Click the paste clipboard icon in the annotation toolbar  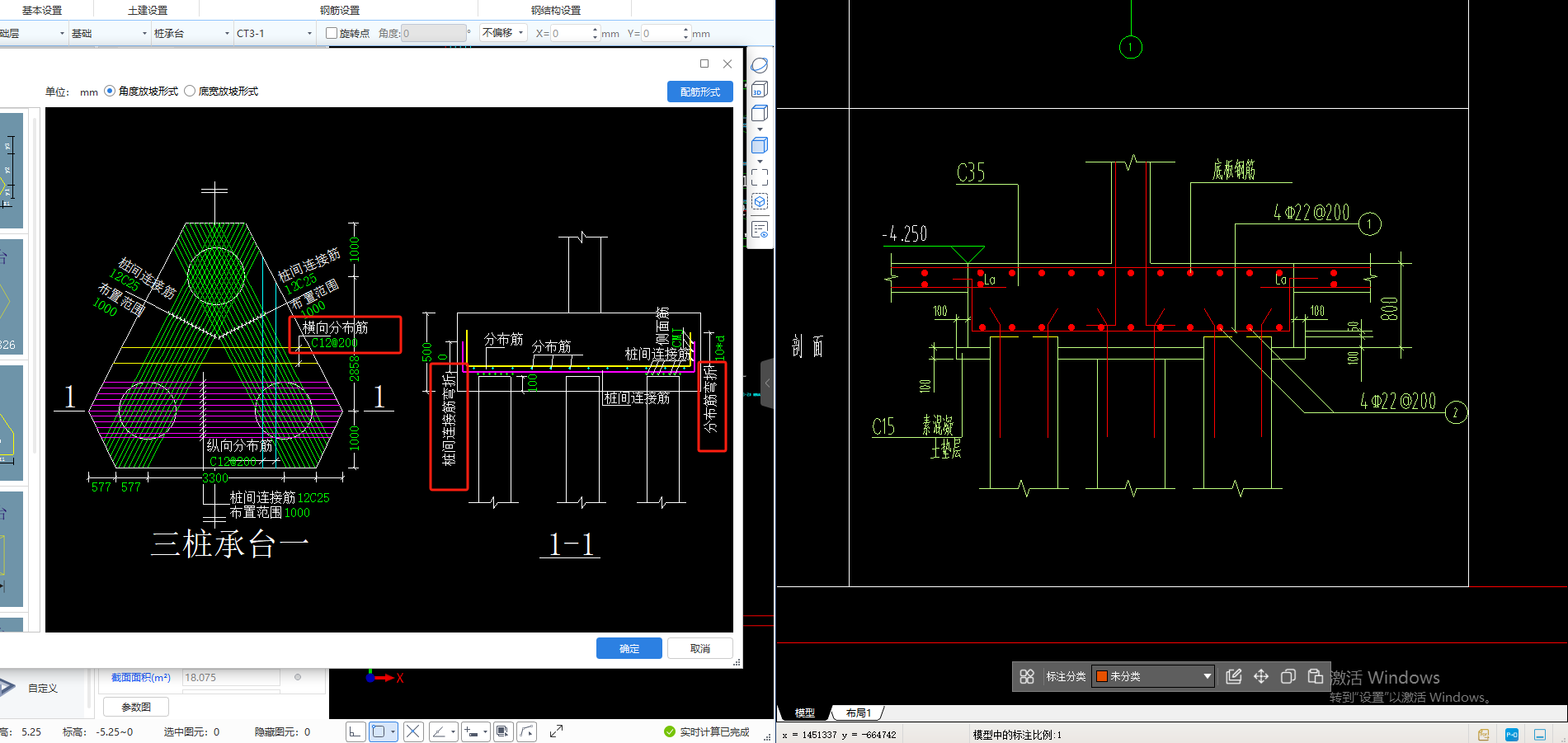point(1316,676)
